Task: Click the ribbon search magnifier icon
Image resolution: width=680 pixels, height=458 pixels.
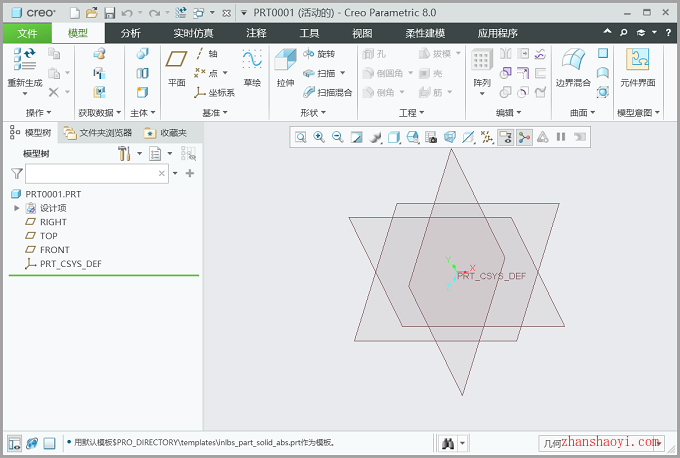Action: pos(624,33)
